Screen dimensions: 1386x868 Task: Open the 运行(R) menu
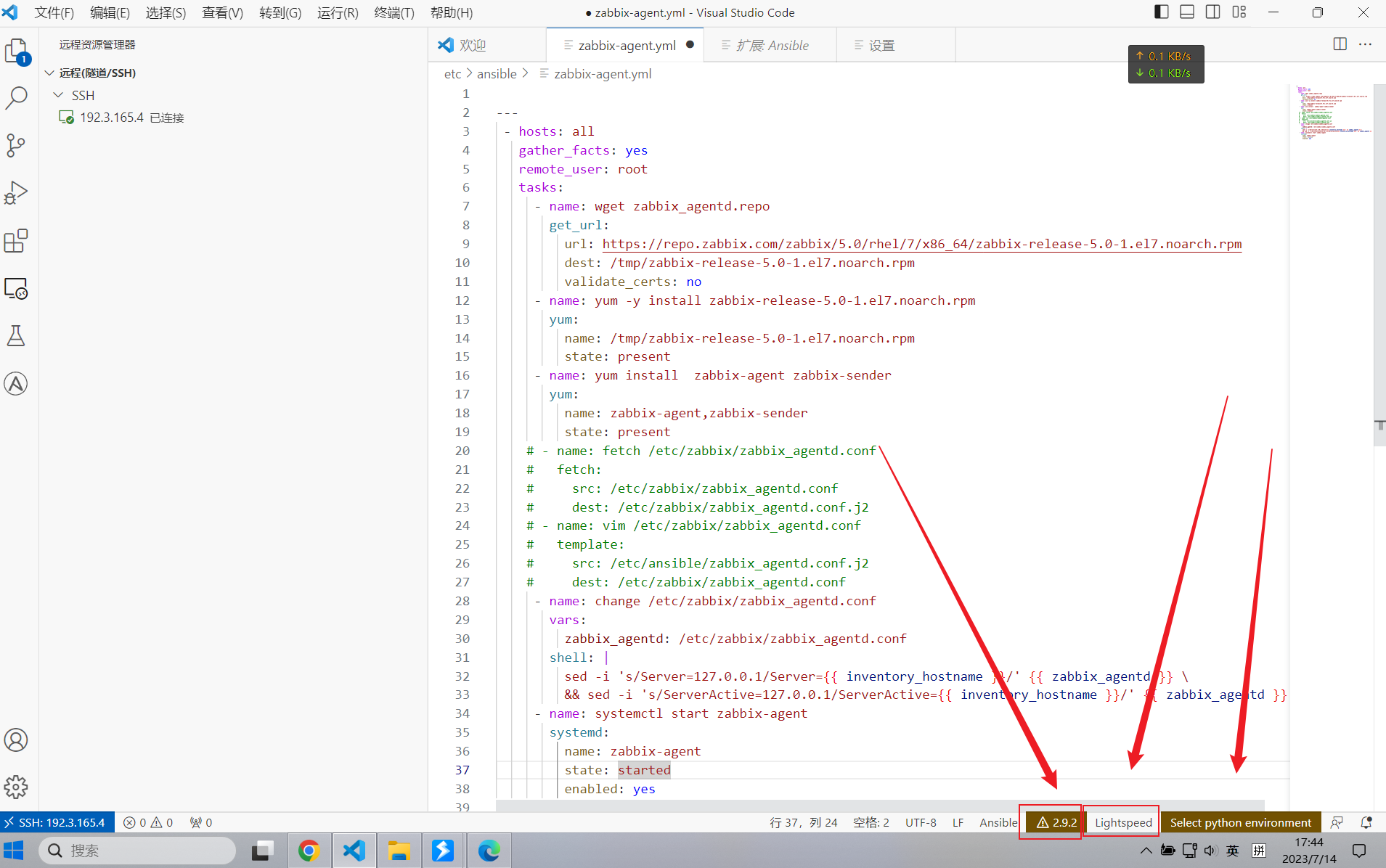tap(338, 12)
